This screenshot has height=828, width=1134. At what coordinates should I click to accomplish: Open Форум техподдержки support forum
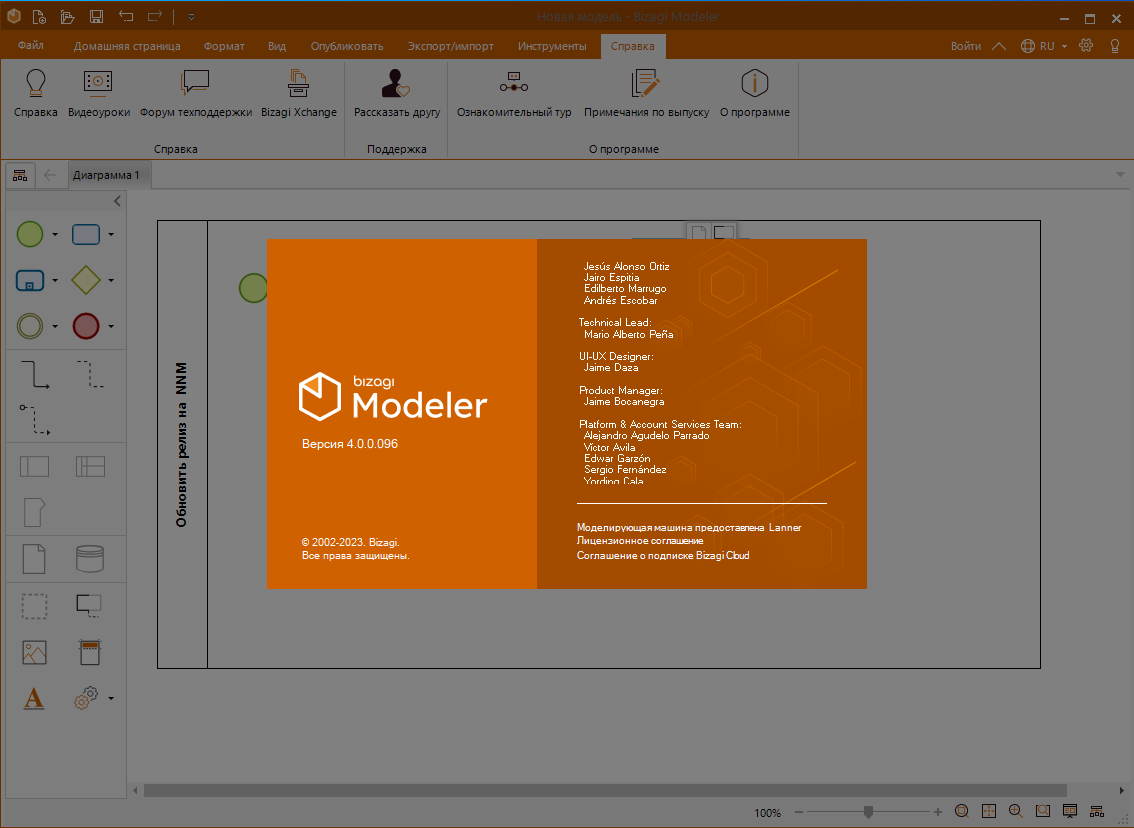195,93
